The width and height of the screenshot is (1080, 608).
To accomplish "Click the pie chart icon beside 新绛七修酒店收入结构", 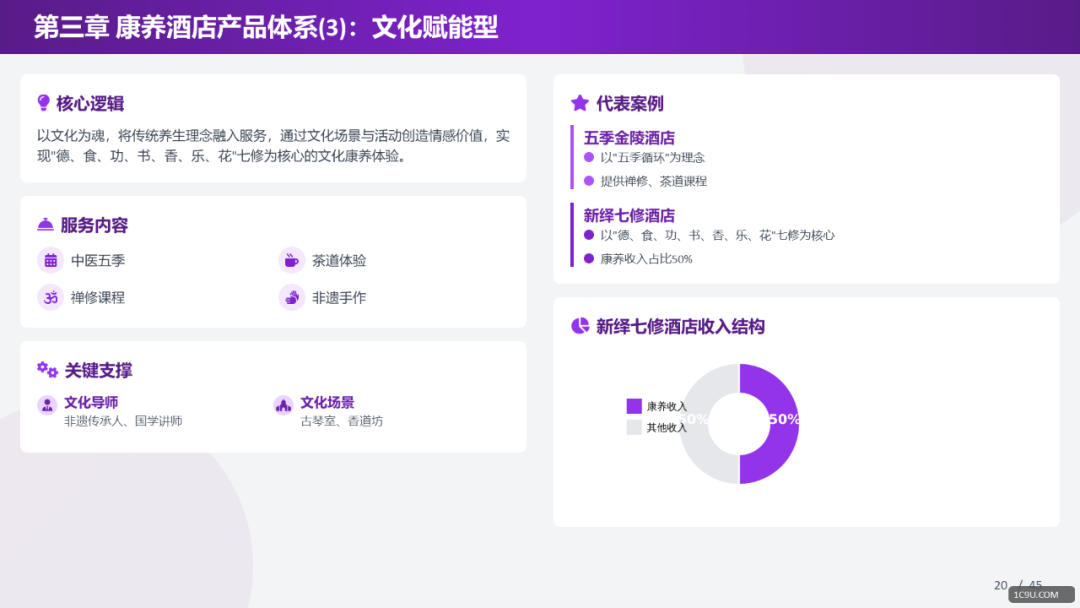I will [578, 326].
